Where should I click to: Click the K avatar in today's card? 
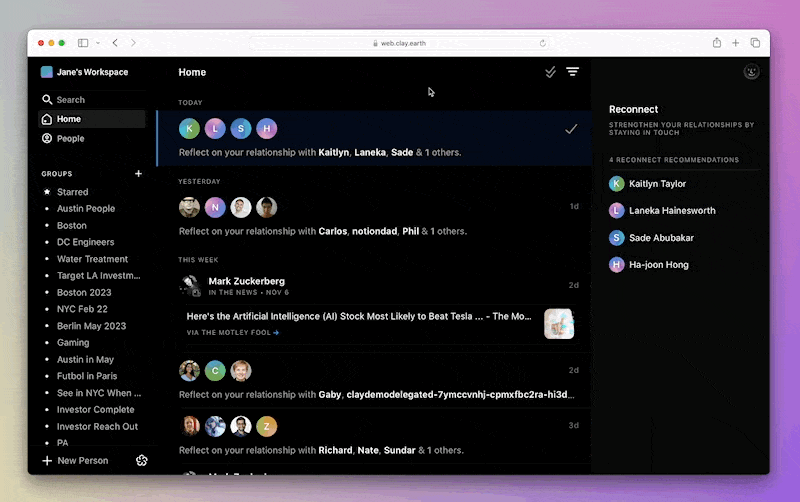[189, 129]
